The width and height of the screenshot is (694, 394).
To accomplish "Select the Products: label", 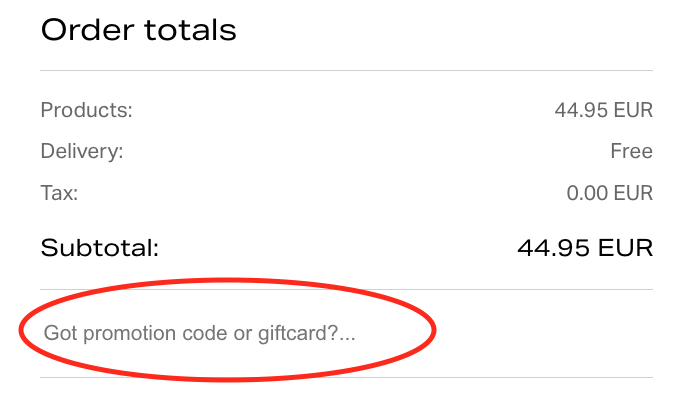I will (87, 110).
